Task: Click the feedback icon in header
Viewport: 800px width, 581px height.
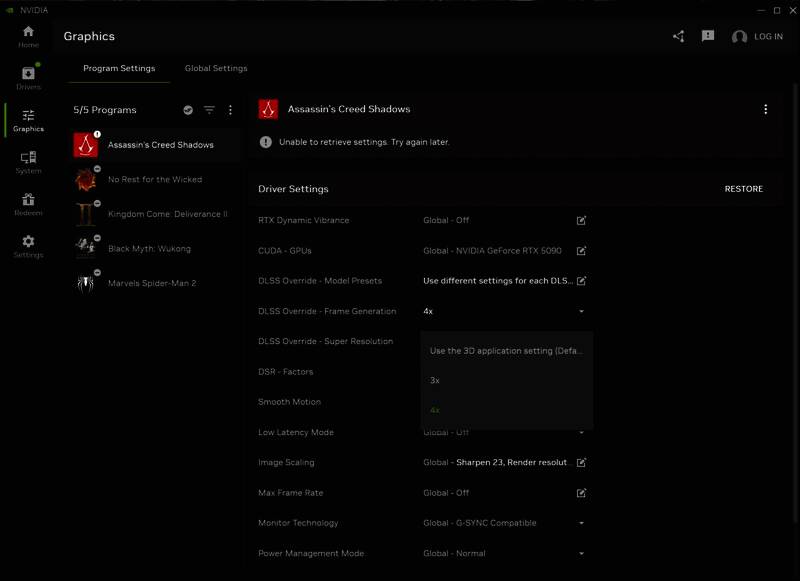Action: coord(708,36)
